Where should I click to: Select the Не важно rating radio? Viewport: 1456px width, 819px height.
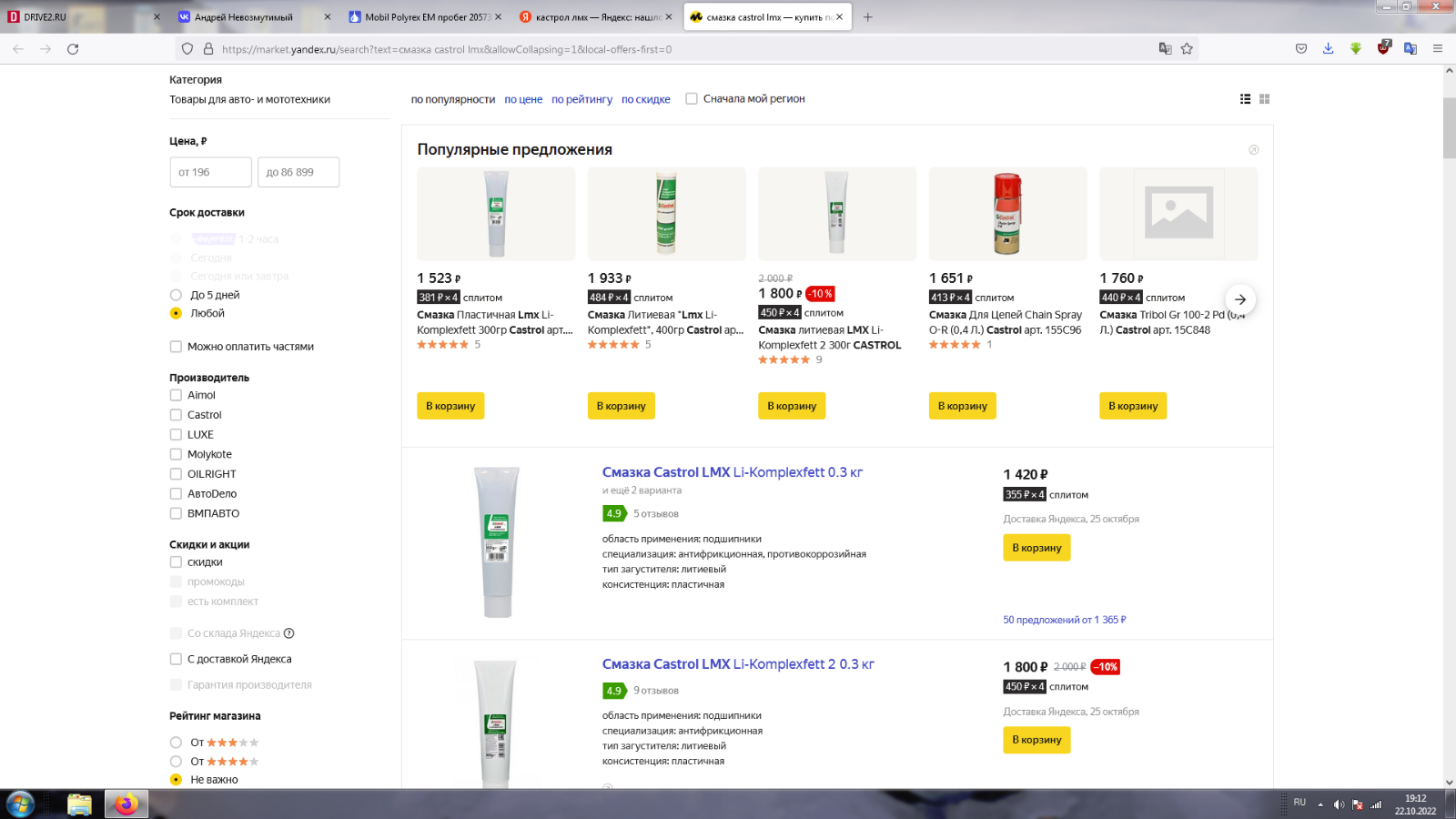point(176,780)
